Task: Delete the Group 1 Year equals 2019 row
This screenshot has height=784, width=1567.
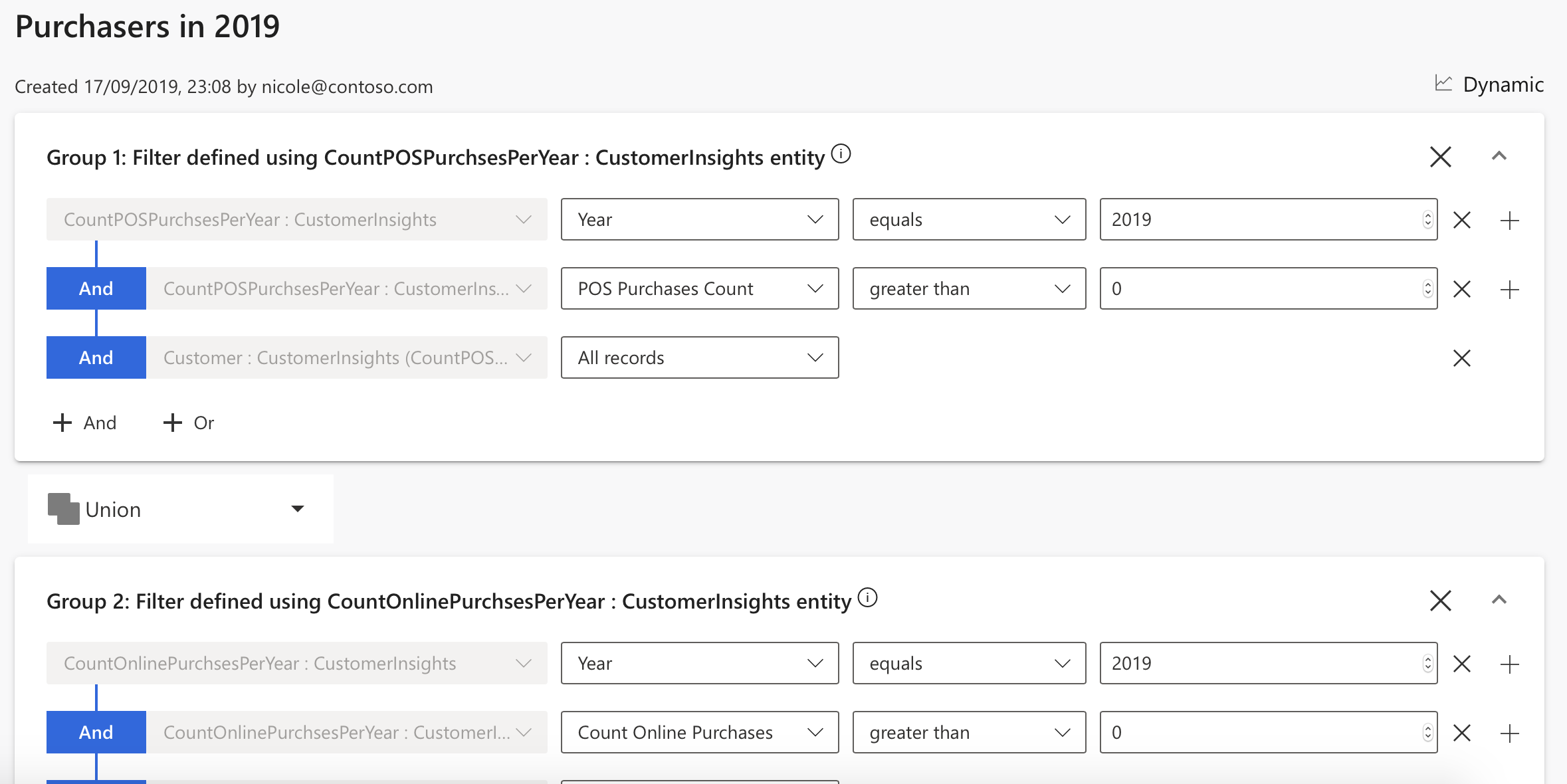Action: click(1461, 220)
